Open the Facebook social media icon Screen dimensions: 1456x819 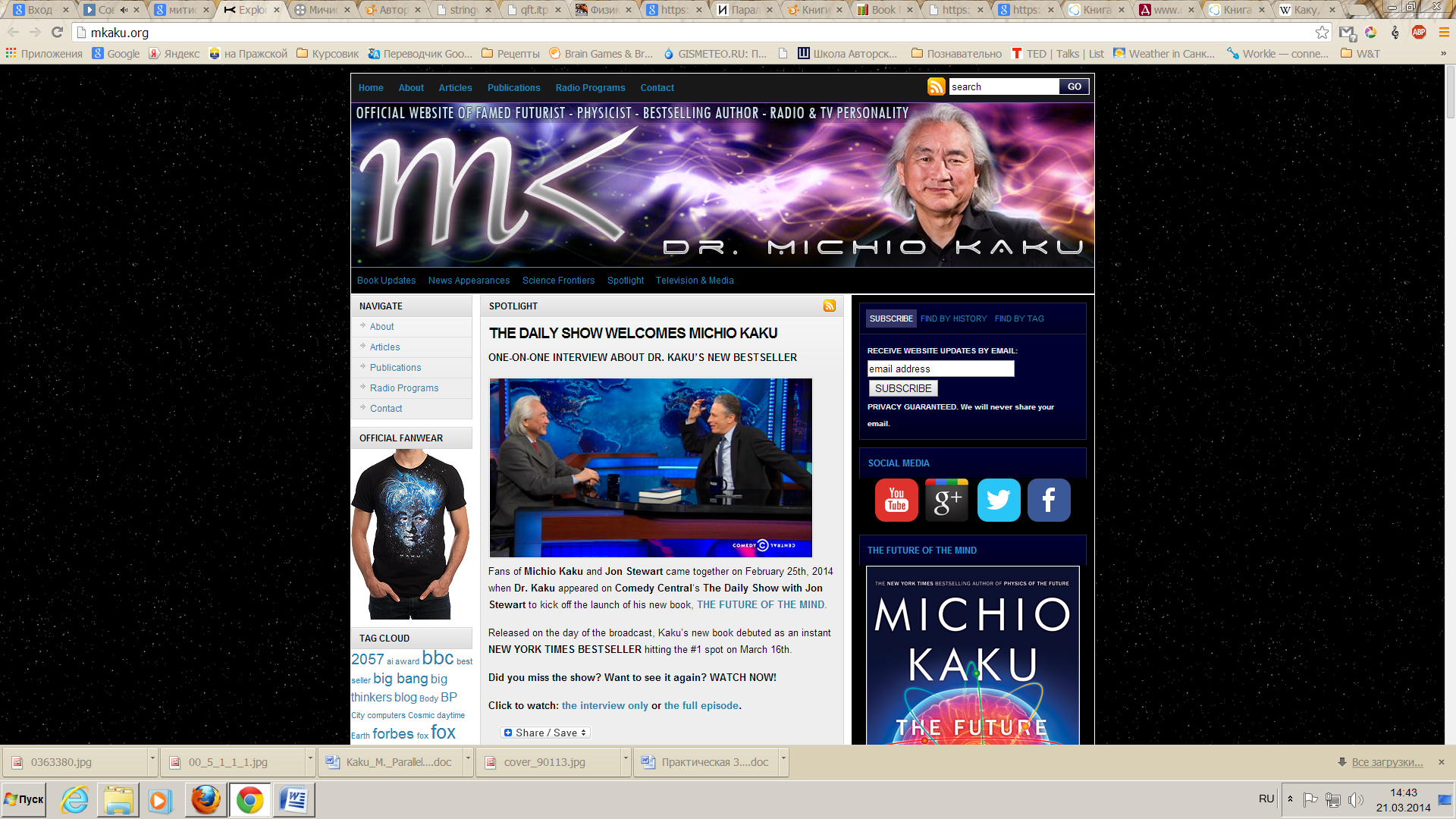point(1049,500)
